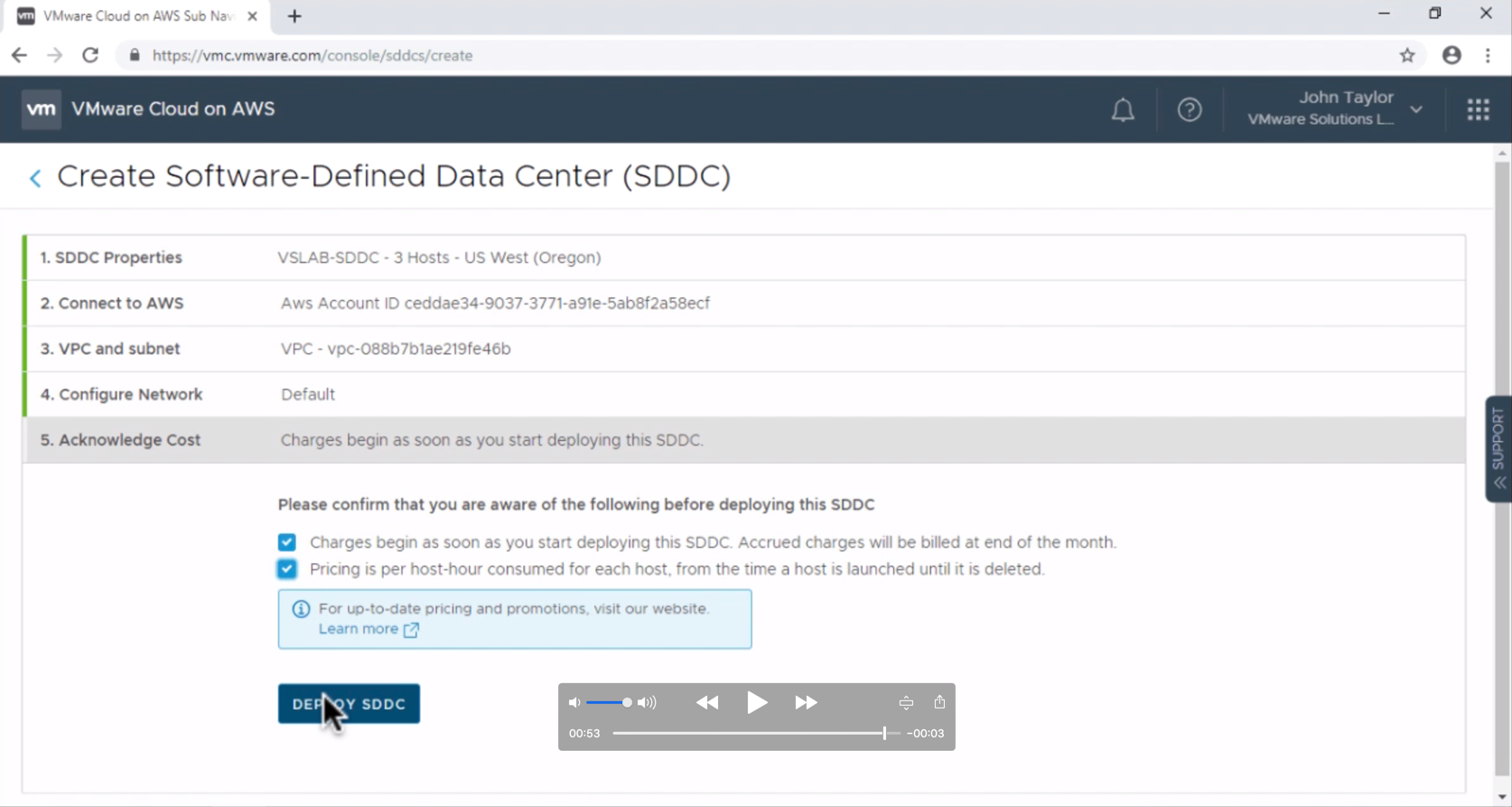The height and width of the screenshot is (807, 1512).
Task: Open the VMware services grid icon
Action: click(1478, 109)
